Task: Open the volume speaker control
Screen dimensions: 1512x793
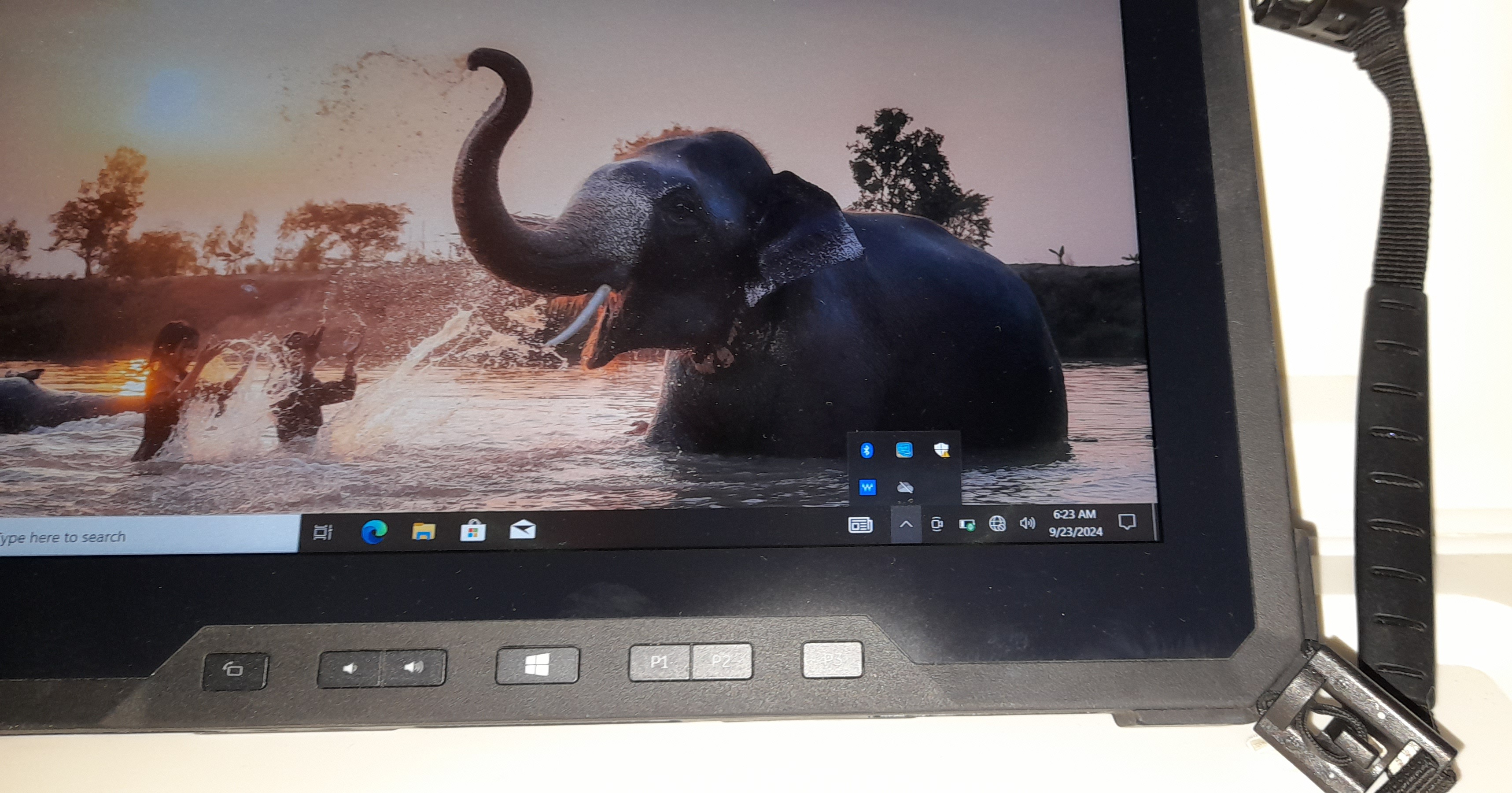Action: pos(1027,523)
